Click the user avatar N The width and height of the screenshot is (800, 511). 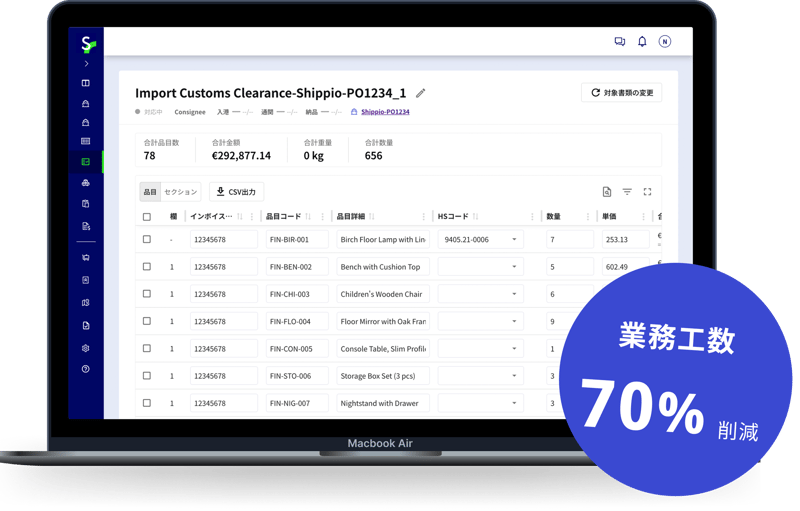click(x=664, y=42)
